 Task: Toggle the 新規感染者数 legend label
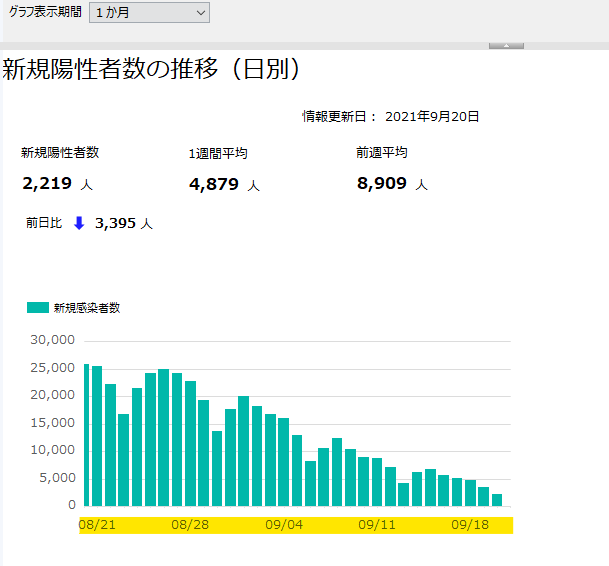tap(87, 308)
